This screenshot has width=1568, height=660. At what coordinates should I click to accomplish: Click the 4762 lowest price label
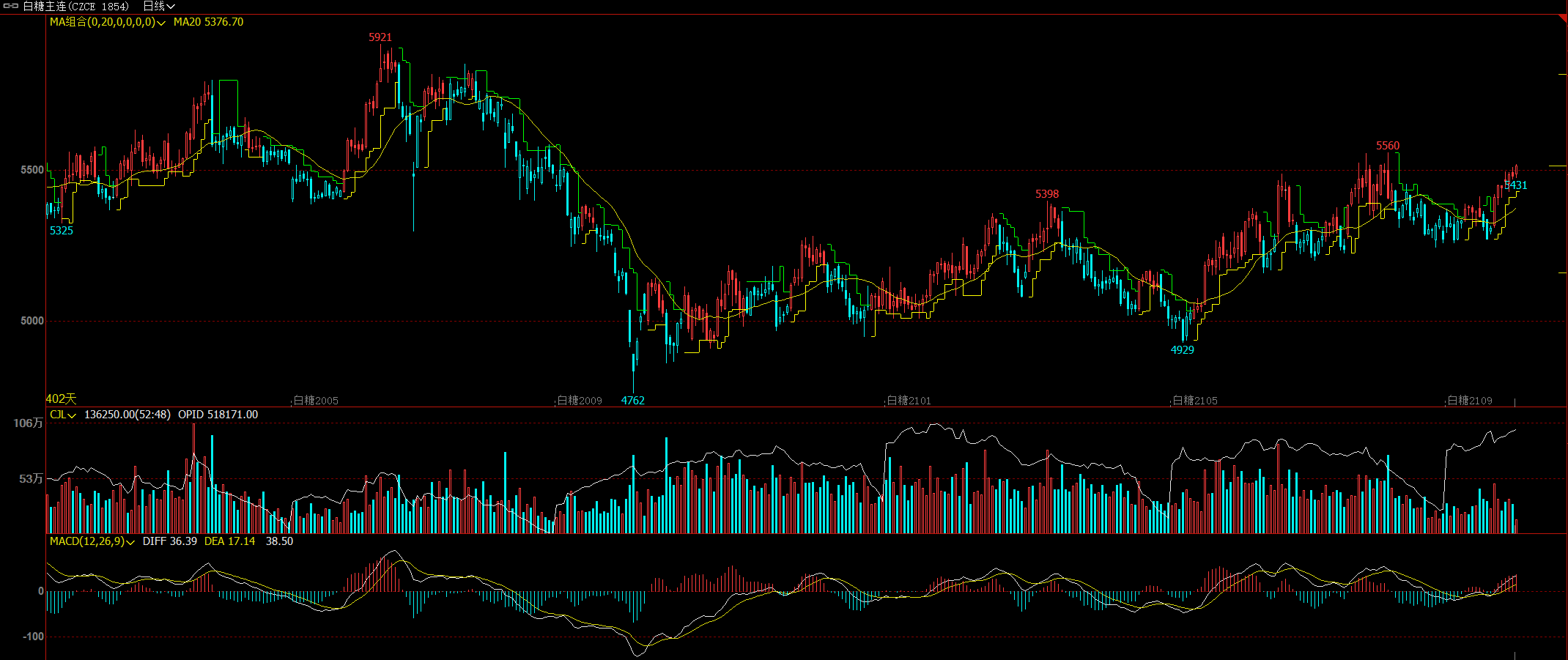coord(633,401)
